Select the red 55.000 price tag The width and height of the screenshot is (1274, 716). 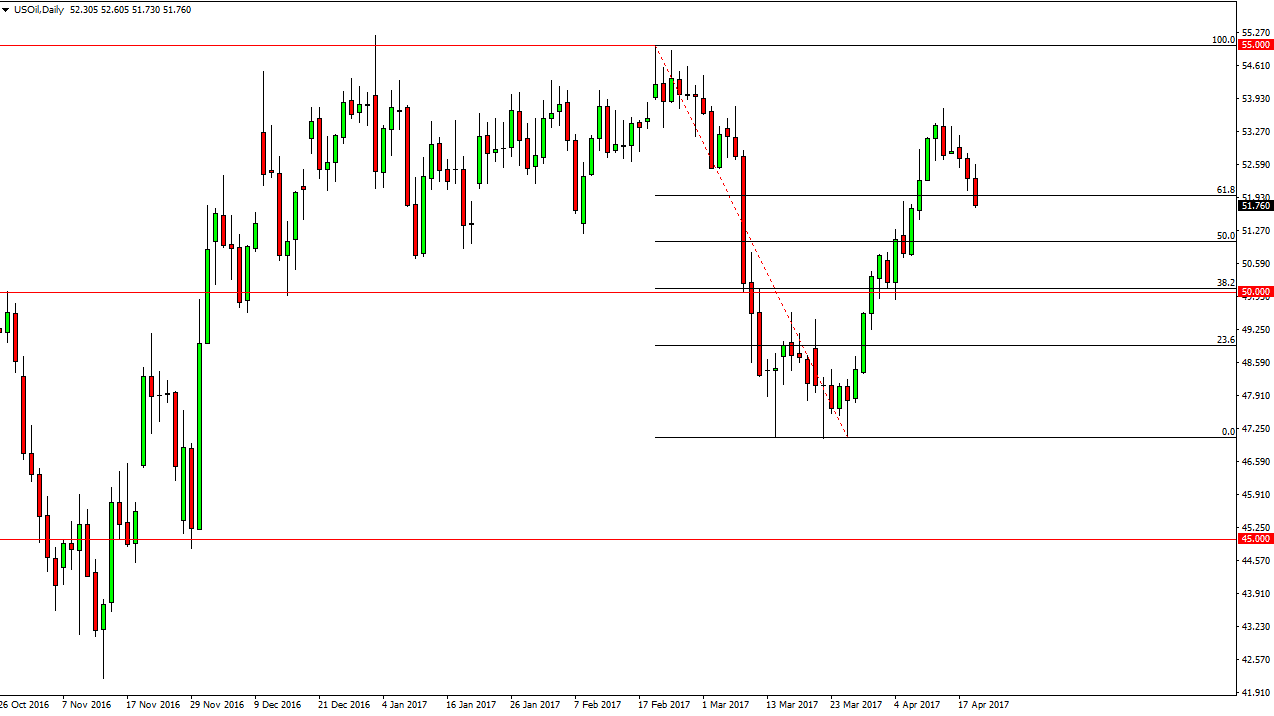[x=1255, y=45]
